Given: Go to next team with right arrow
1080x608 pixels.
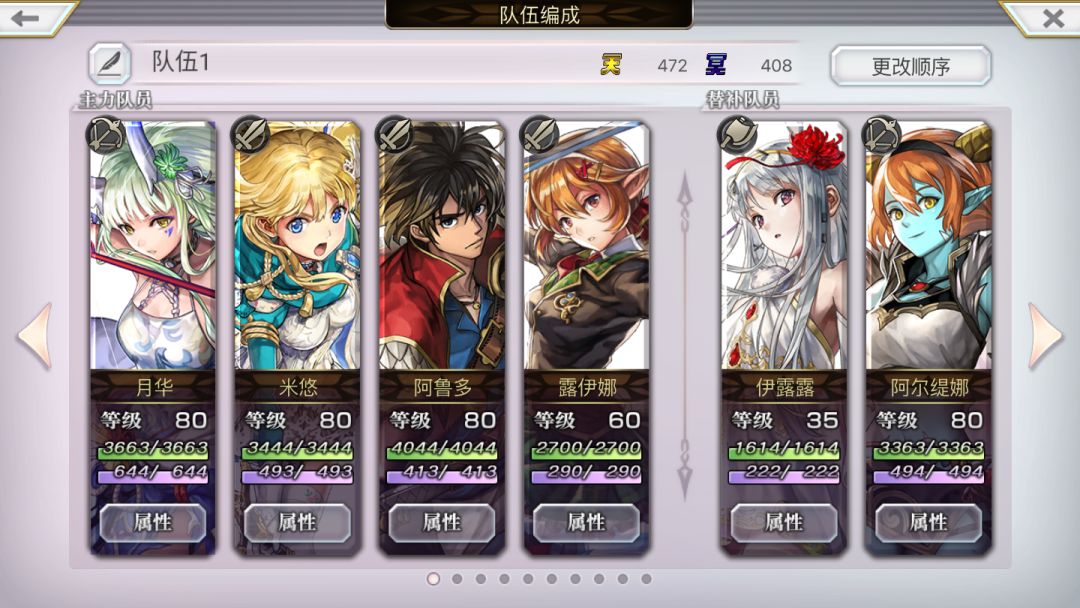Looking at the screenshot, I should (1045, 335).
